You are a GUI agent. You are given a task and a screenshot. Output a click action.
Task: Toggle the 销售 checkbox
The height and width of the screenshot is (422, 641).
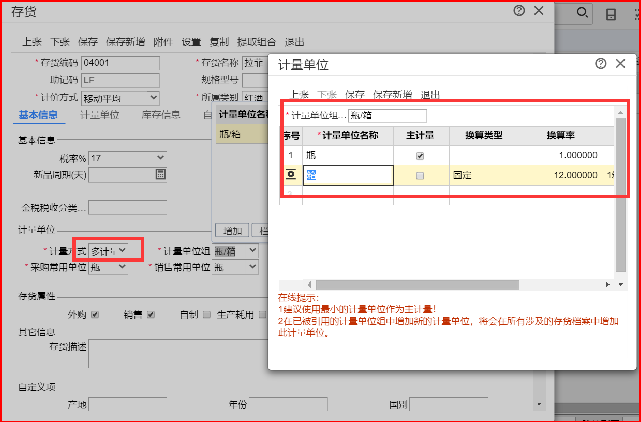(151, 314)
